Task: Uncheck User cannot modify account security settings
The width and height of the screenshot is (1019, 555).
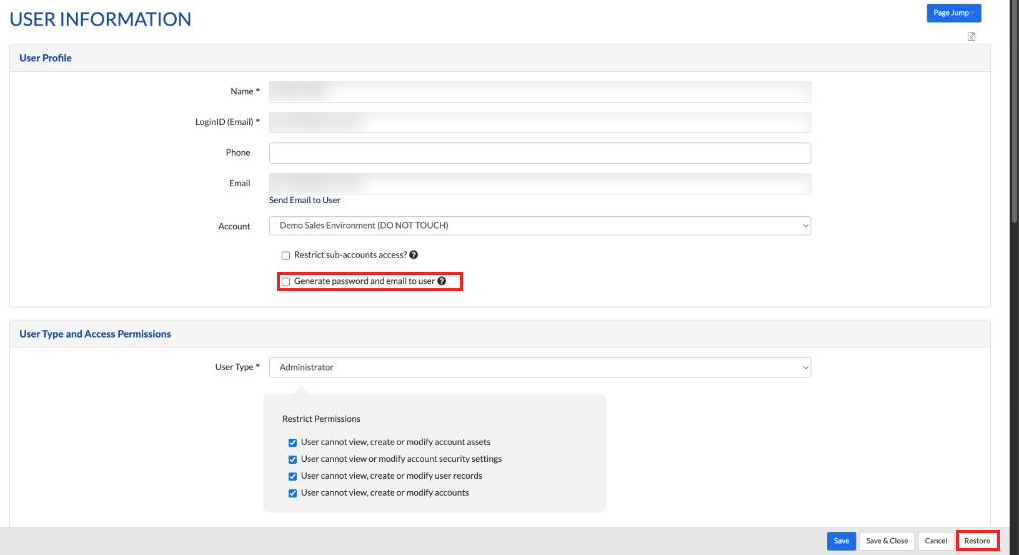Action: [x=292, y=459]
